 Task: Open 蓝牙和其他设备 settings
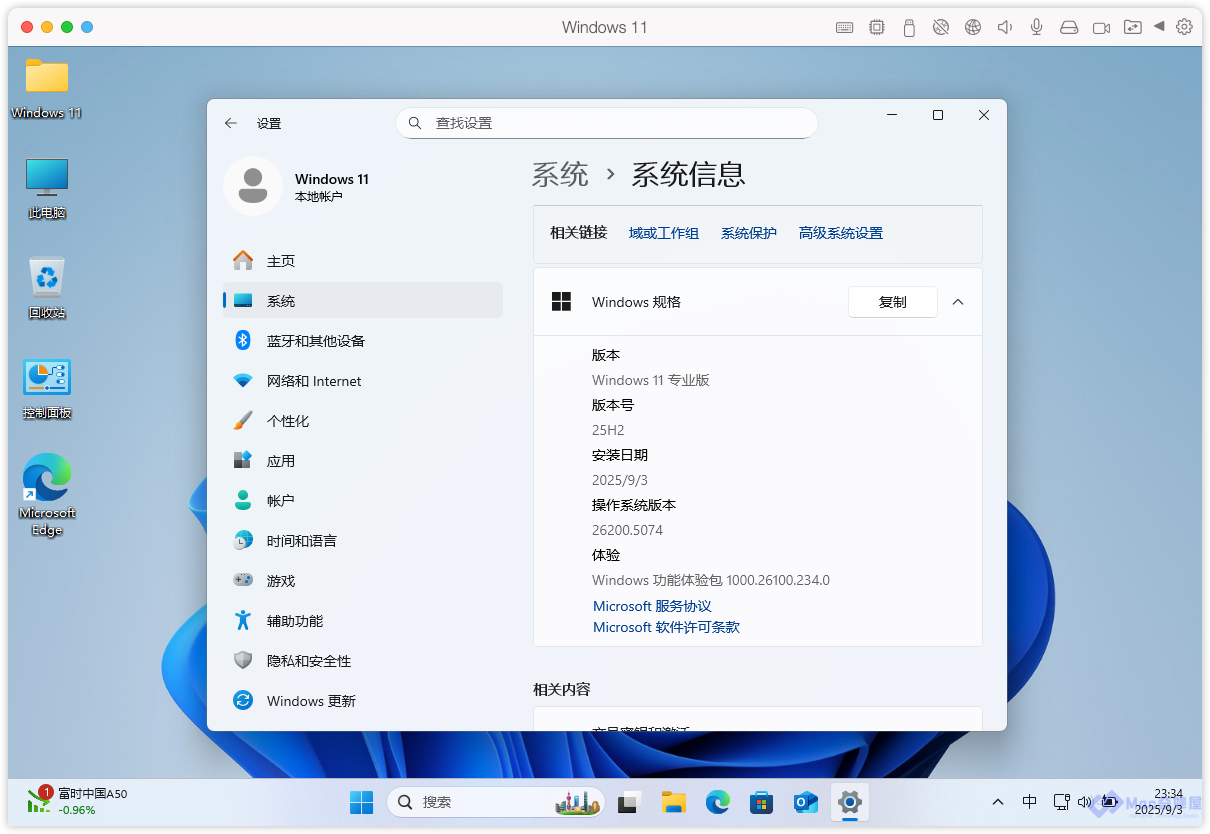(363, 341)
